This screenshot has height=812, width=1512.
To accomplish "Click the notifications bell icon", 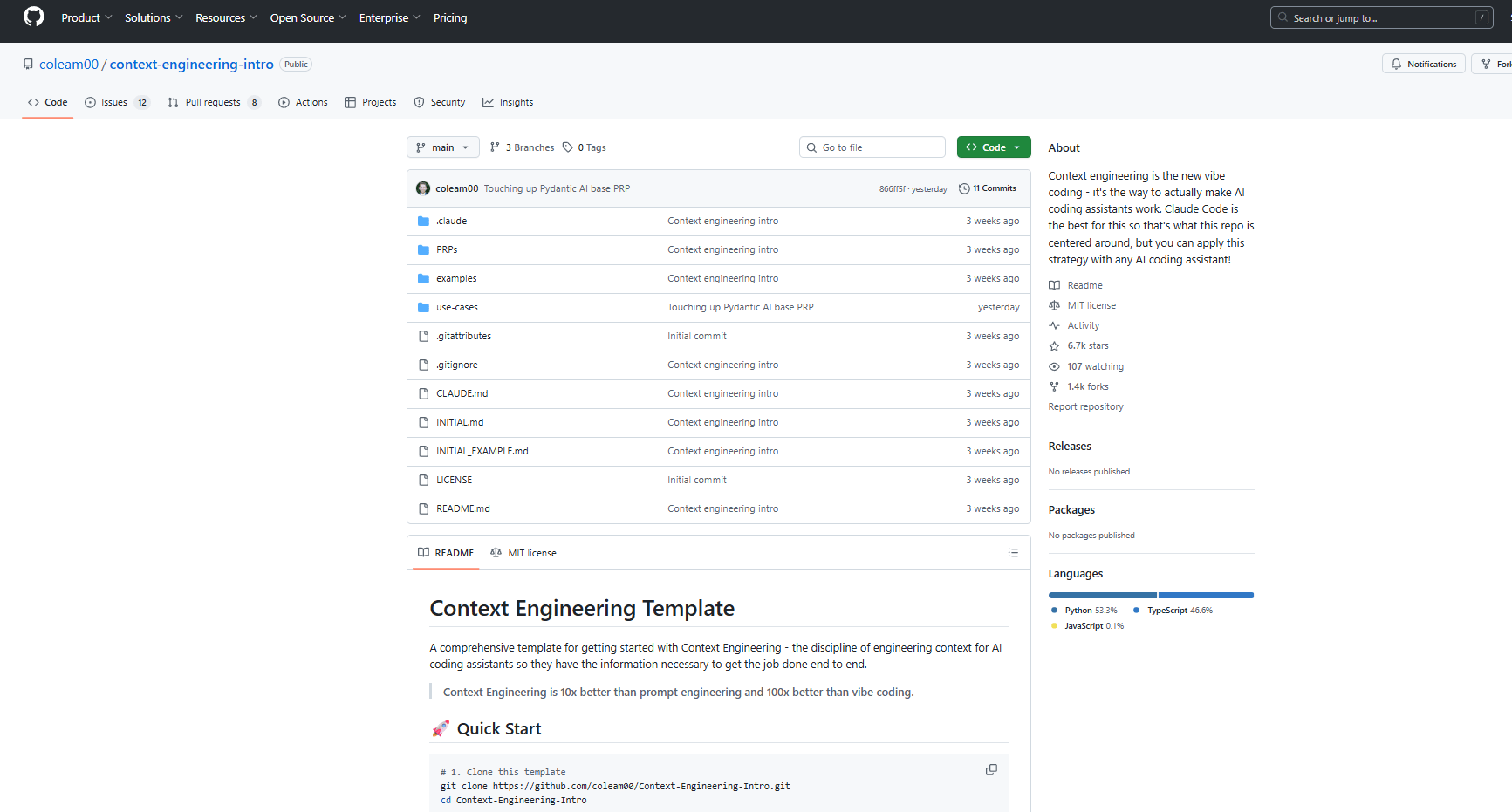I will [x=1396, y=64].
